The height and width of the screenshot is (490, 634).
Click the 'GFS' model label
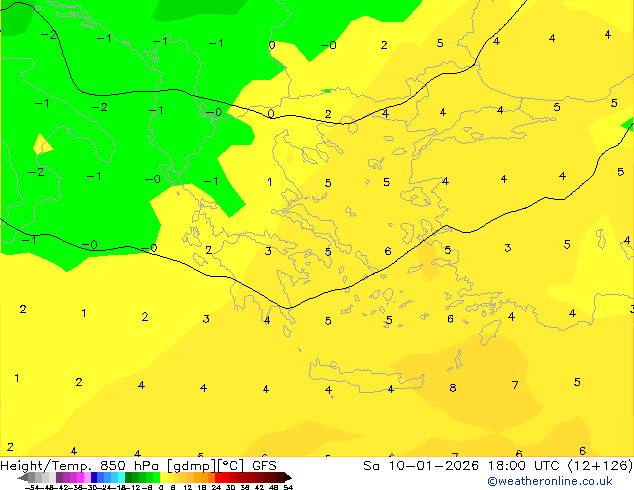click(x=264, y=466)
